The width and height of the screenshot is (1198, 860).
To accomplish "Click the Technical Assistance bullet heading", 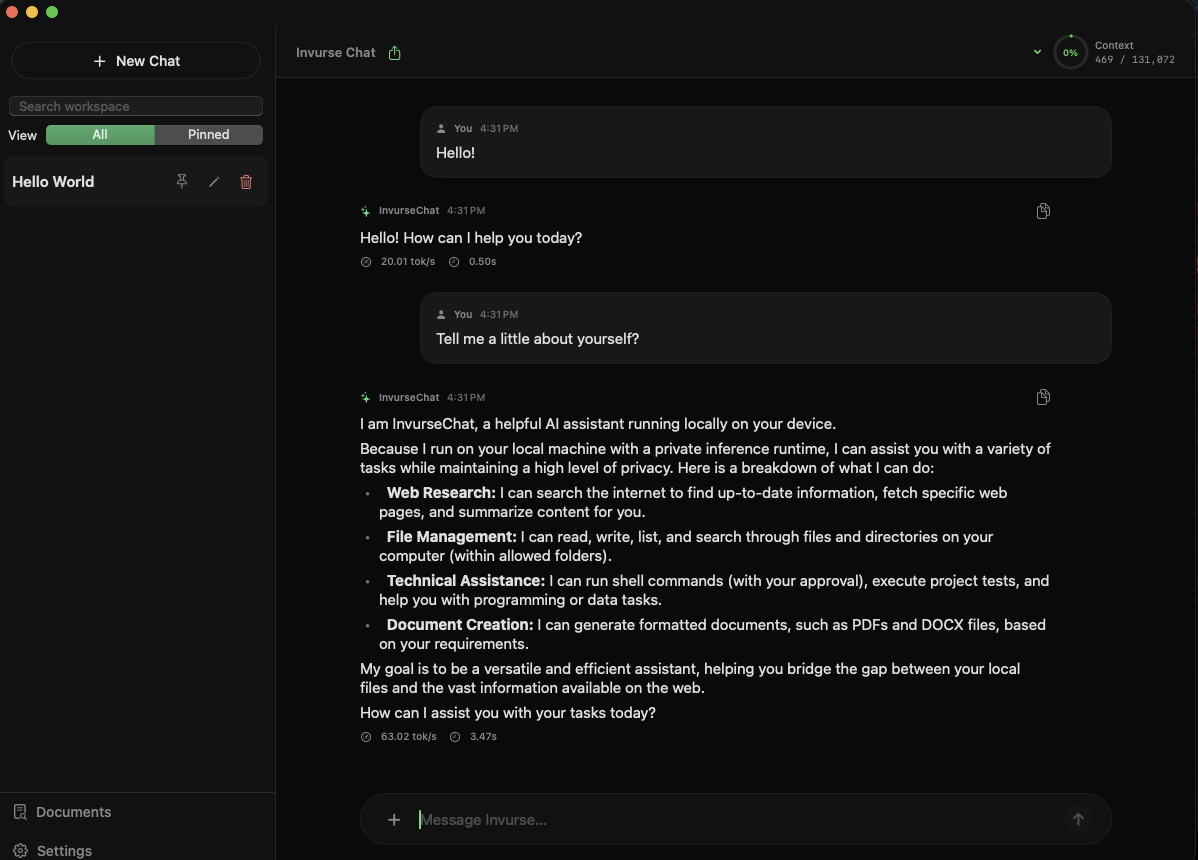I will (466, 580).
